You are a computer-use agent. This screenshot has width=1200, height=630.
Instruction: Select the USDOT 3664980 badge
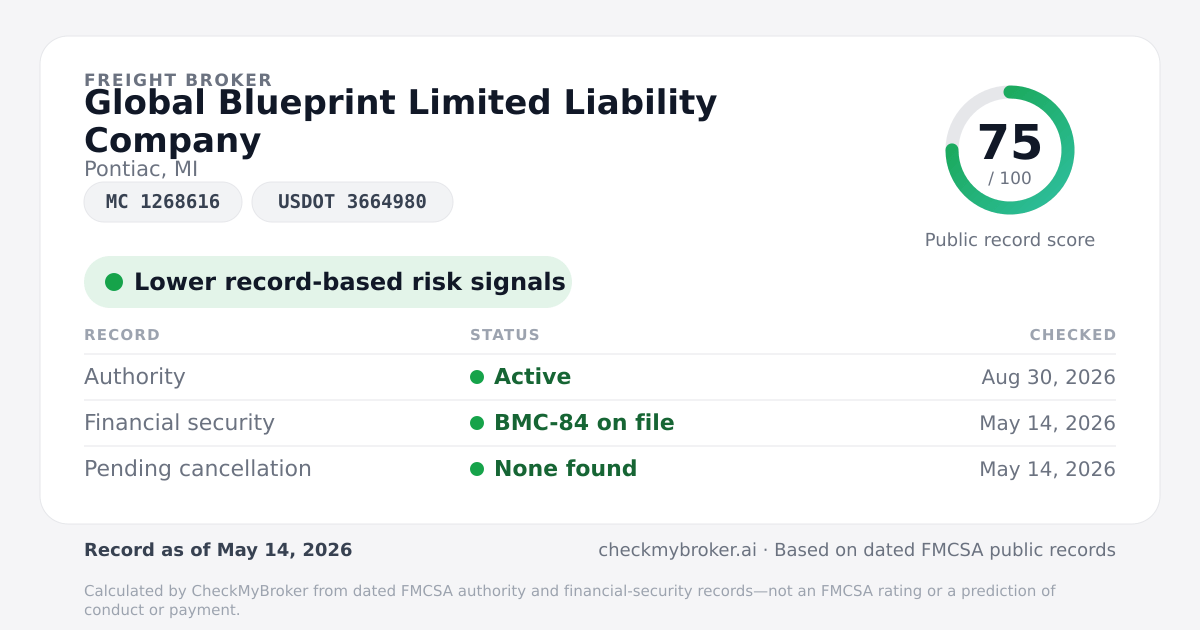[x=352, y=202]
